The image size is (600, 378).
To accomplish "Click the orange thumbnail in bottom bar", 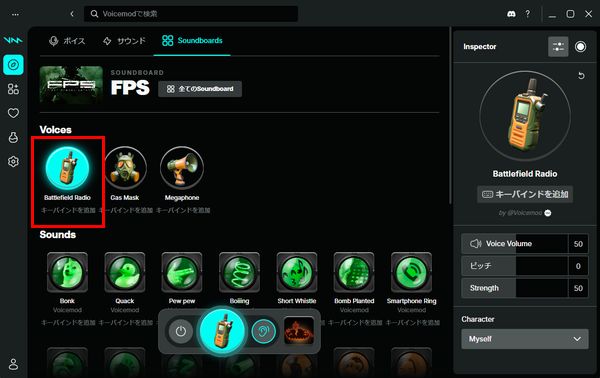I will pyautogui.click(x=299, y=331).
